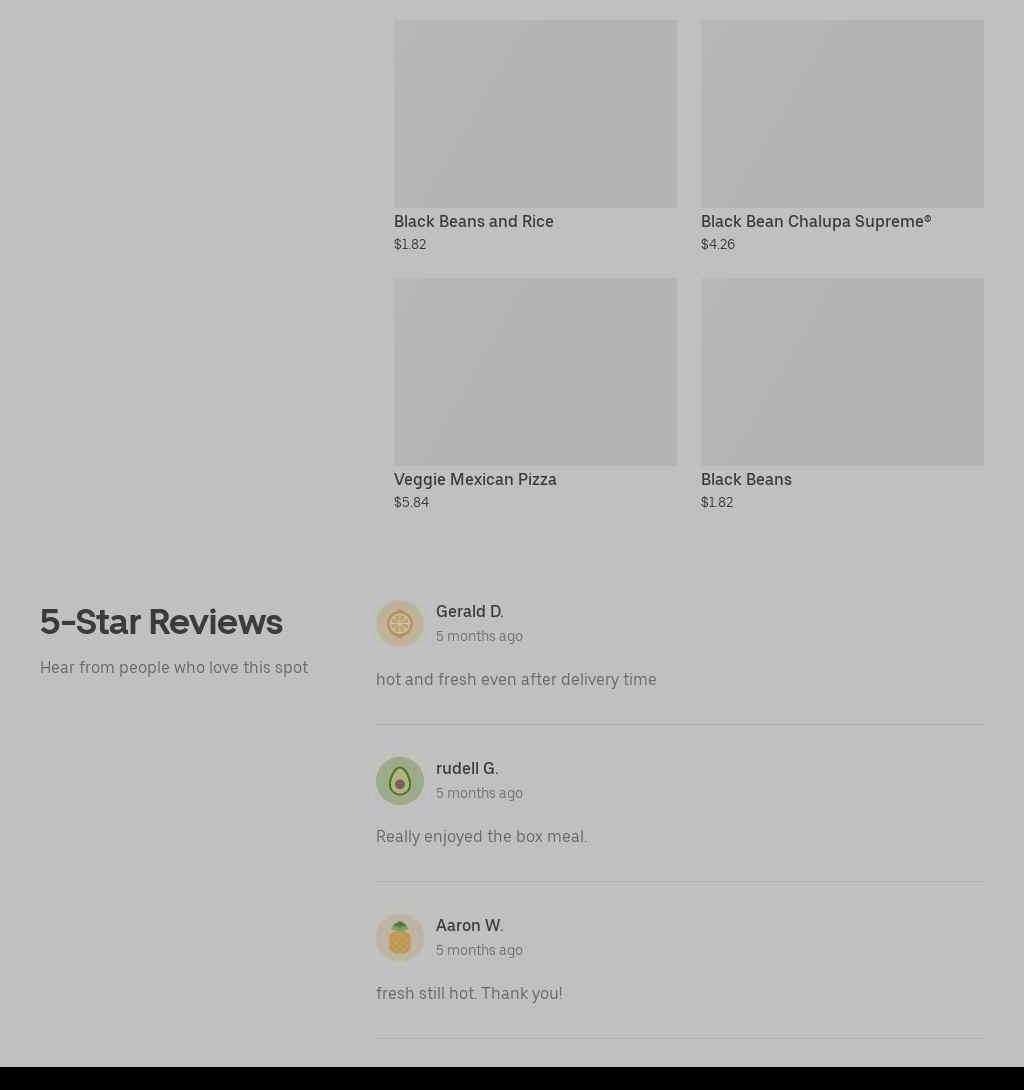
Task: Open the Veggie Mexican Pizza image
Action: (535, 372)
